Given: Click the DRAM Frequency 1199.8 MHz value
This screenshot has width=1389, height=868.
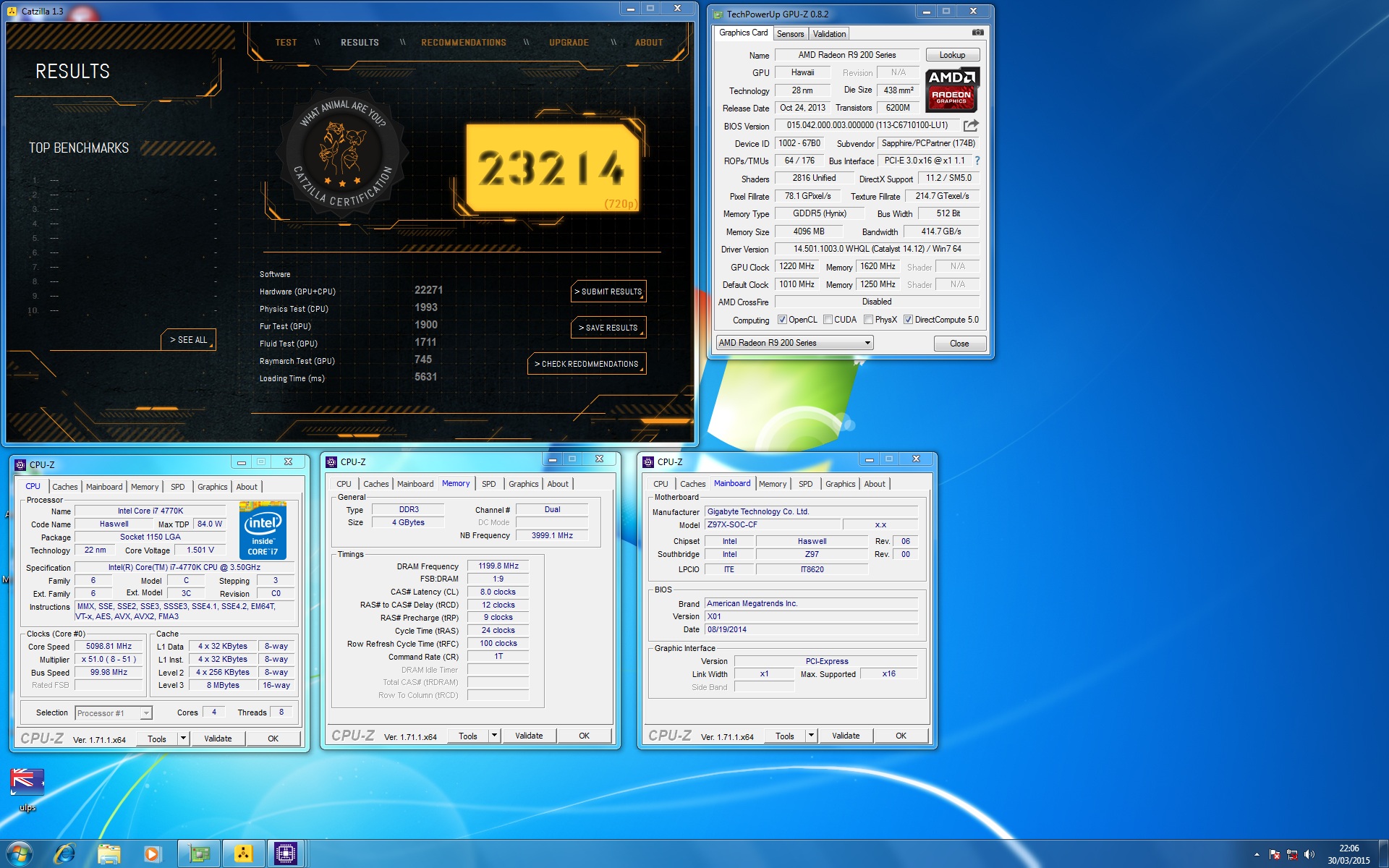Looking at the screenshot, I should 498,566.
